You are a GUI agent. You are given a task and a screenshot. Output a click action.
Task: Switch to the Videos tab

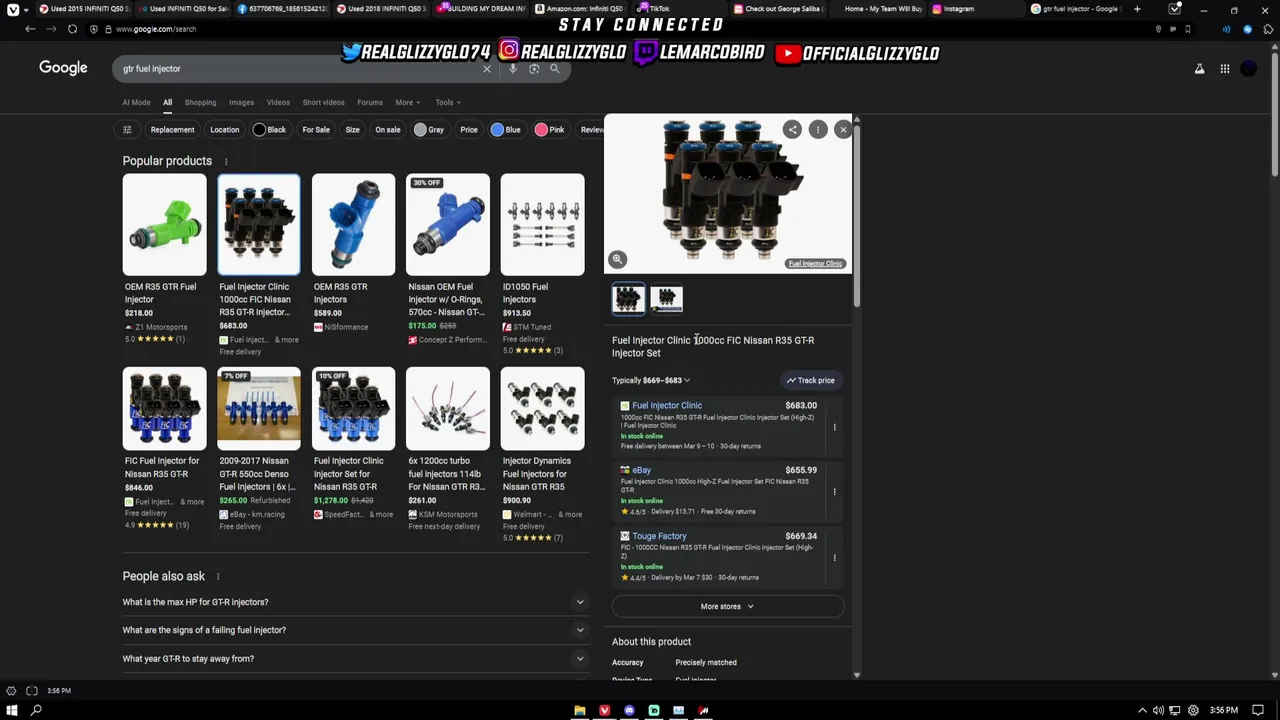[278, 102]
